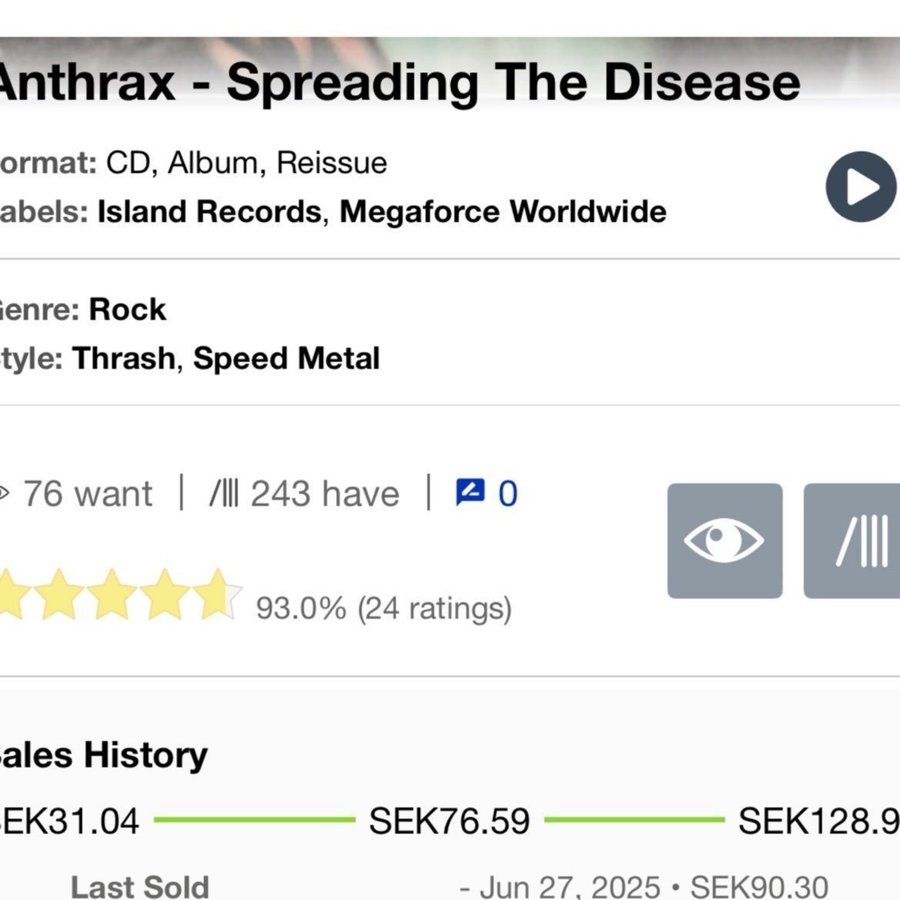Give four stars via fourth star
Image resolution: width=900 pixels, height=900 pixels.
coord(165,594)
